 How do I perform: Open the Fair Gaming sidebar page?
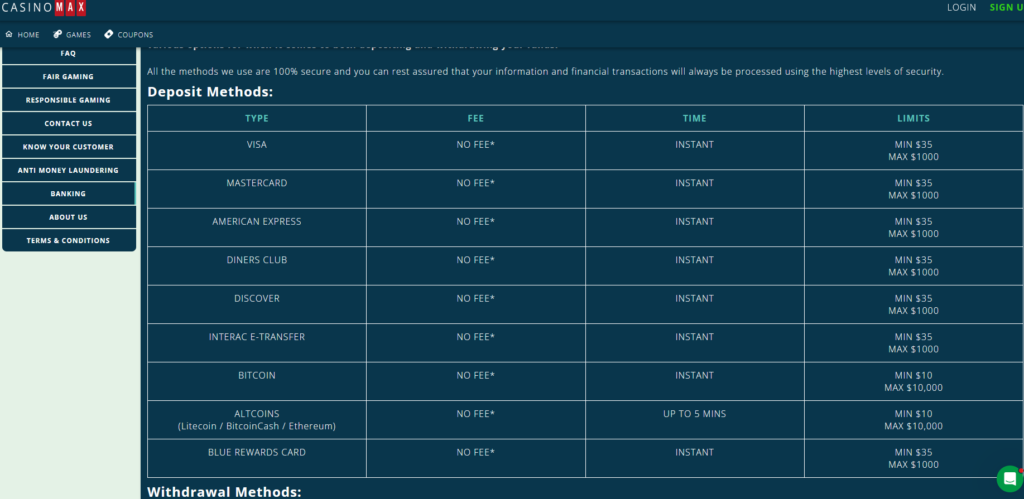(69, 76)
